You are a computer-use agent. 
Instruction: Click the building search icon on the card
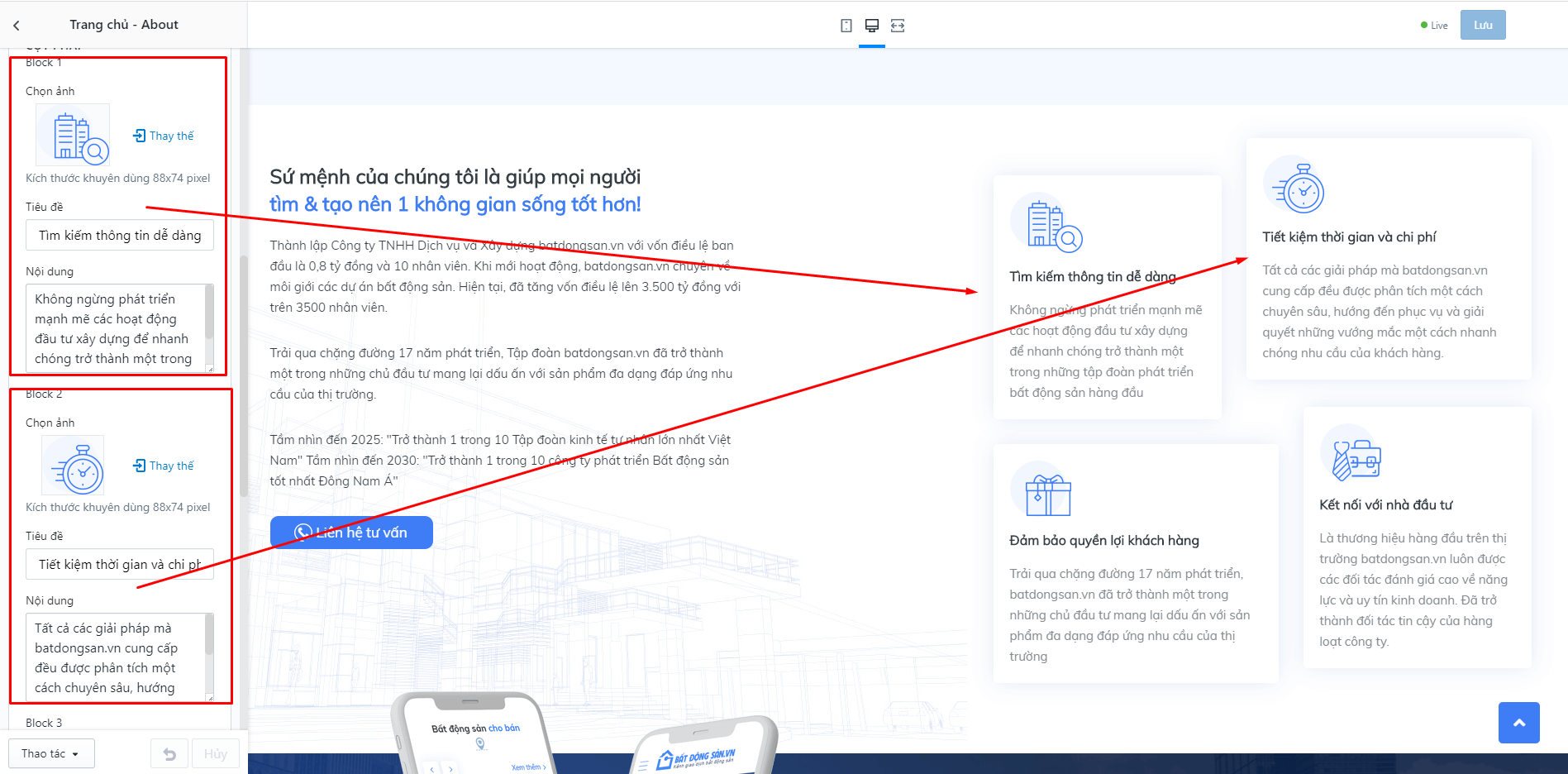click(1046, 224)
